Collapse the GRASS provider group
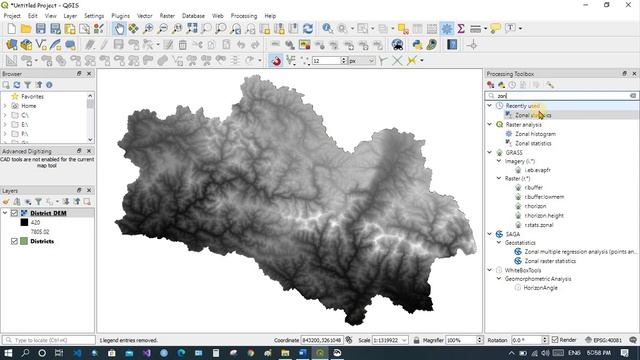640x360 pixels. tap(489, 152)
